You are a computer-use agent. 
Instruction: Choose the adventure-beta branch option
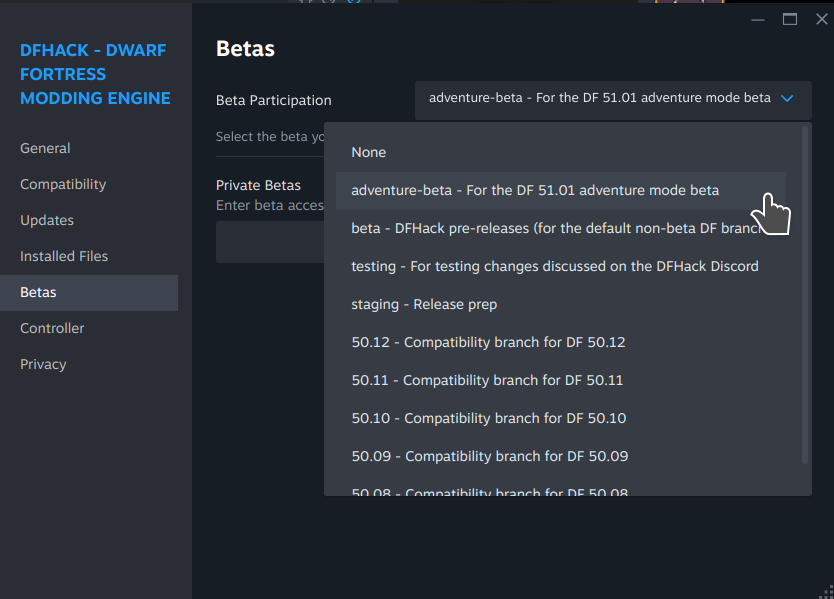point(535,190)
